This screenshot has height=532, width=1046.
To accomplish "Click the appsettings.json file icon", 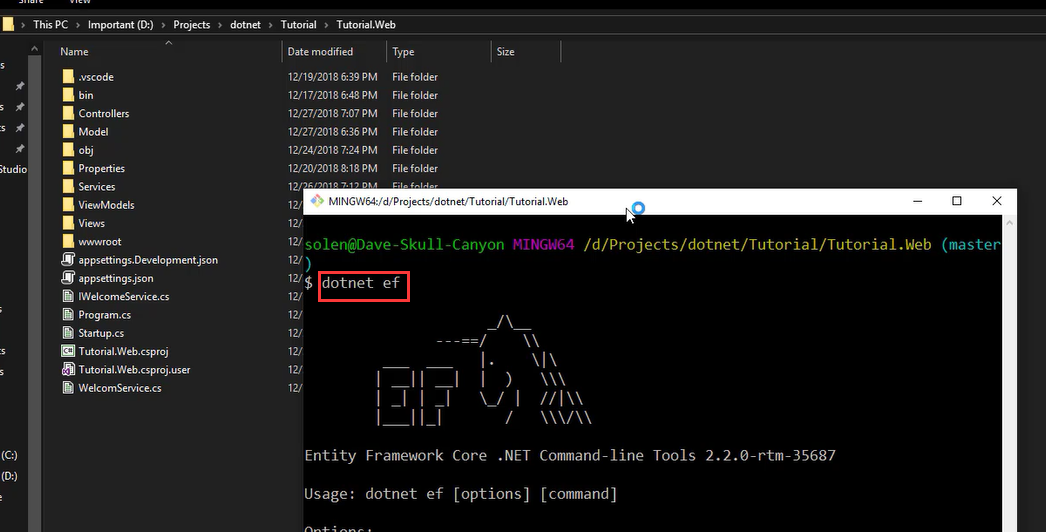I will 68,278.
